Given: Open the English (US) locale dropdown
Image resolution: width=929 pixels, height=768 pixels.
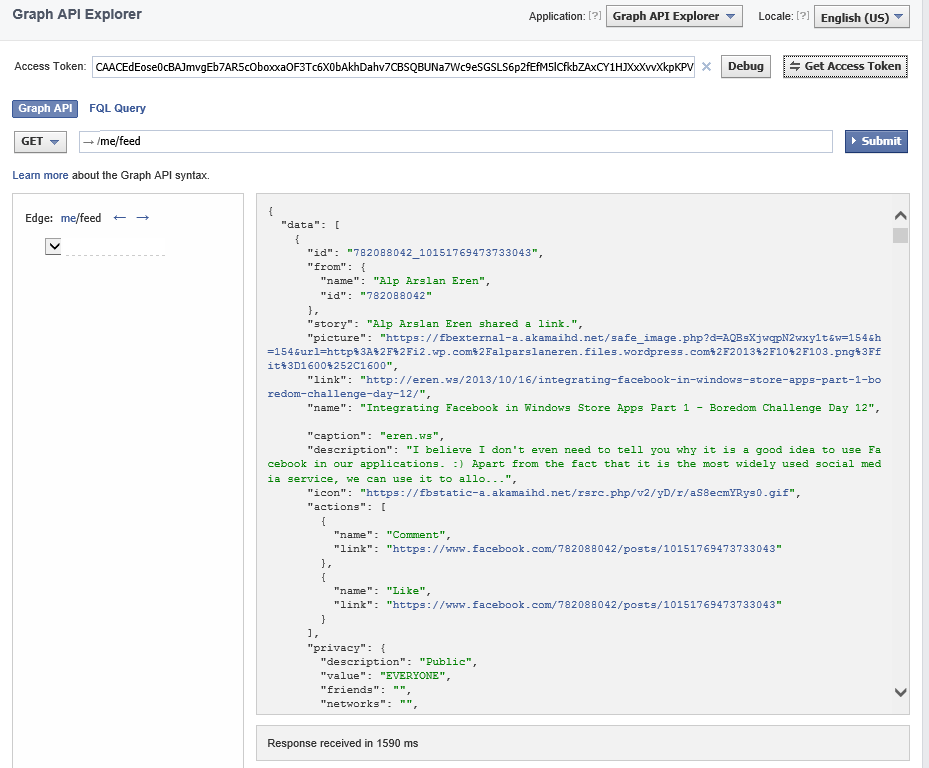Looking at the screenshot, I should pos(862,17).
